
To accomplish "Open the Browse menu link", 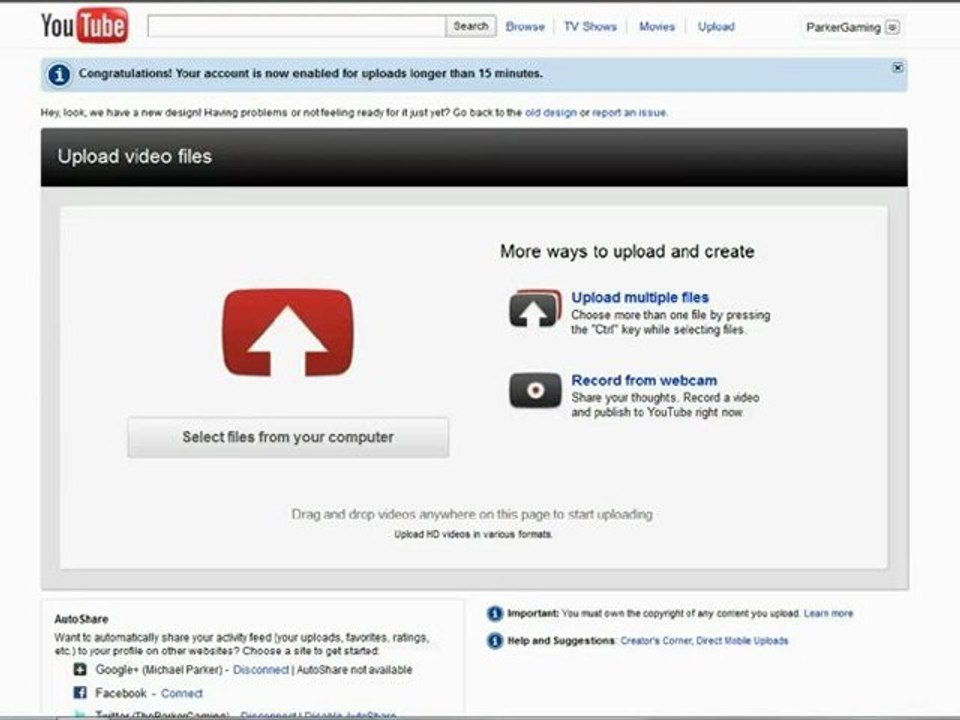I will tap(525, 26).
